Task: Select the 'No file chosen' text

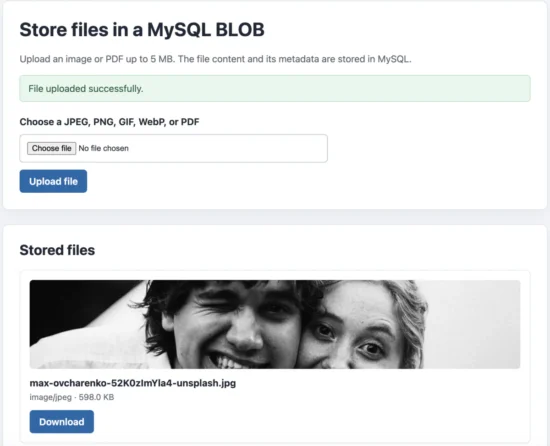Action: tap(103, 148)
